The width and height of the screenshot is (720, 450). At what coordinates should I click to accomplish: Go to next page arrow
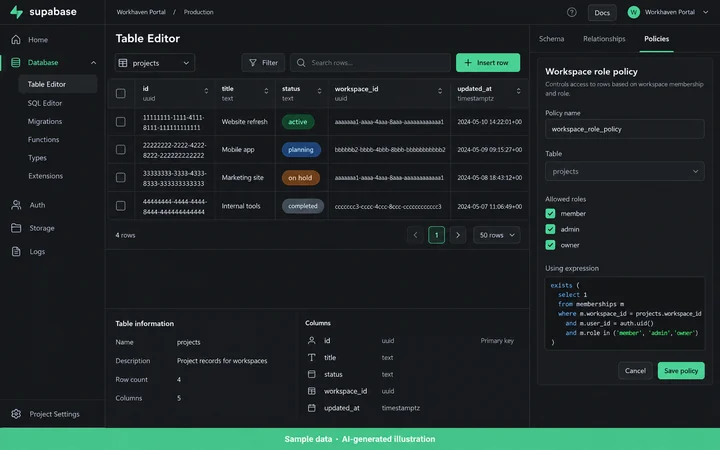(x=458, y=235)
